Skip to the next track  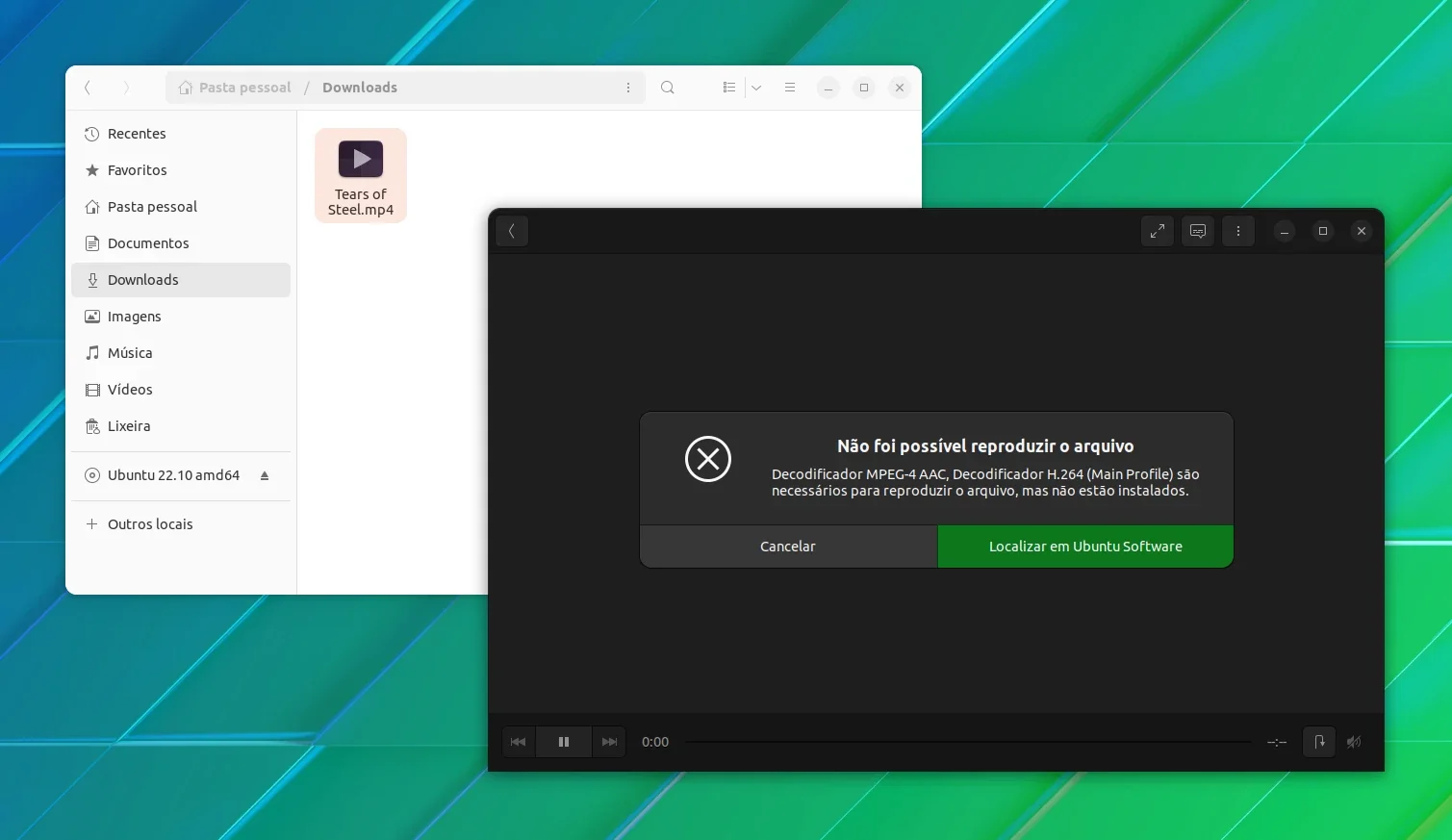[609, 742]
